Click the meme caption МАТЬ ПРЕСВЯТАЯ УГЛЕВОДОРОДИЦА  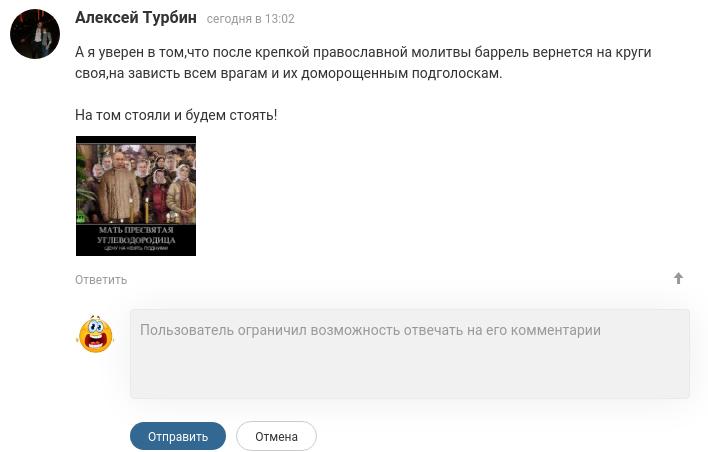136,235
